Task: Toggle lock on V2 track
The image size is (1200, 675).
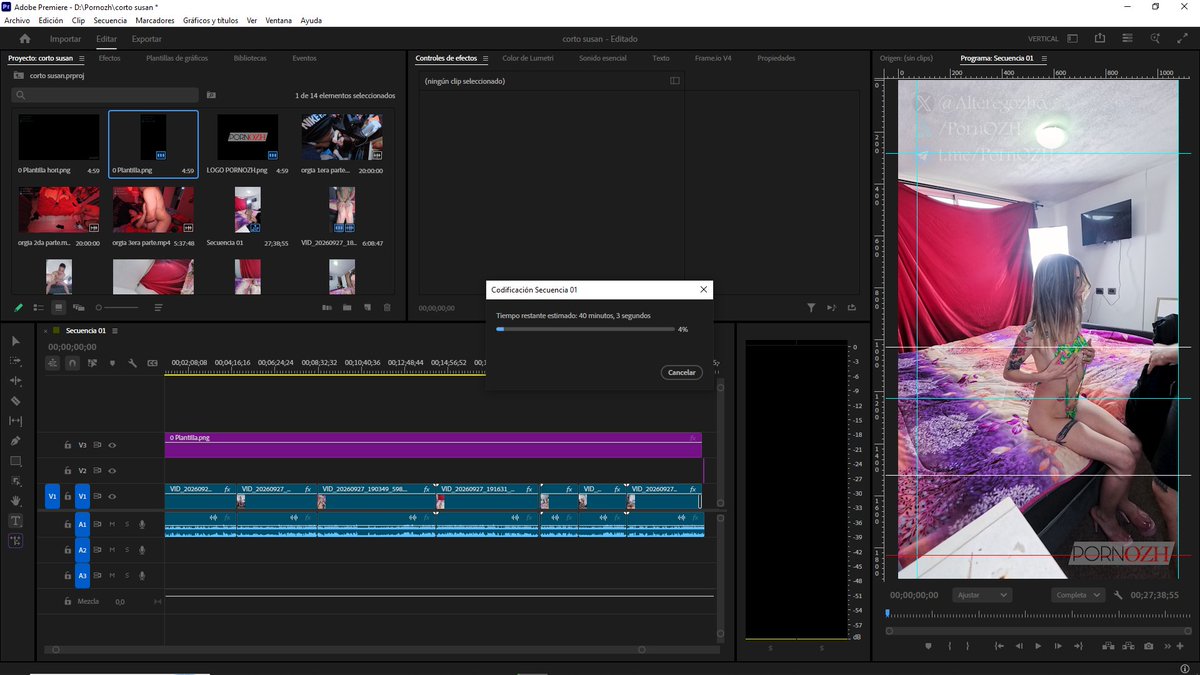Action: coord(67,470)
